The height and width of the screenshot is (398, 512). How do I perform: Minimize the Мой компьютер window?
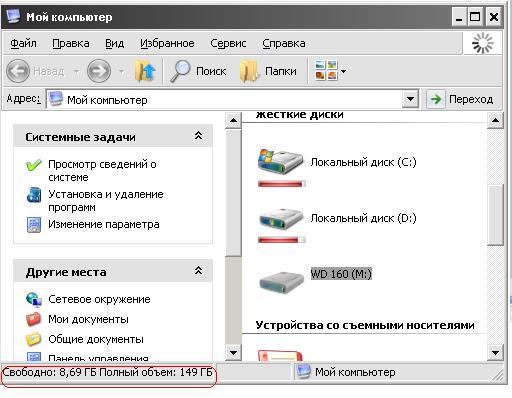(459, 17)
